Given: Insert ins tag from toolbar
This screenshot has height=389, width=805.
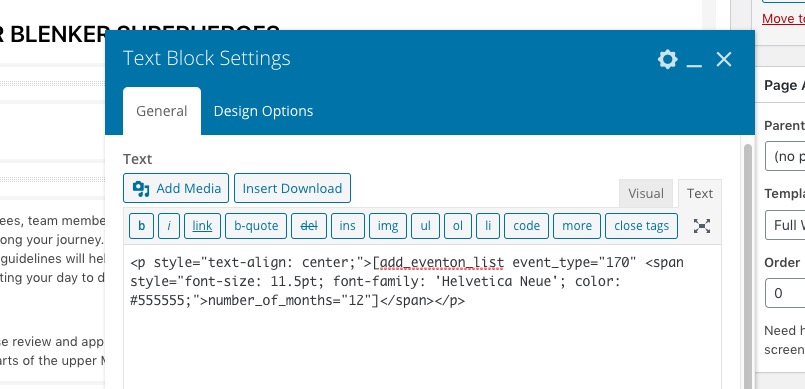Looking at the screenshot, I should 348,226.
